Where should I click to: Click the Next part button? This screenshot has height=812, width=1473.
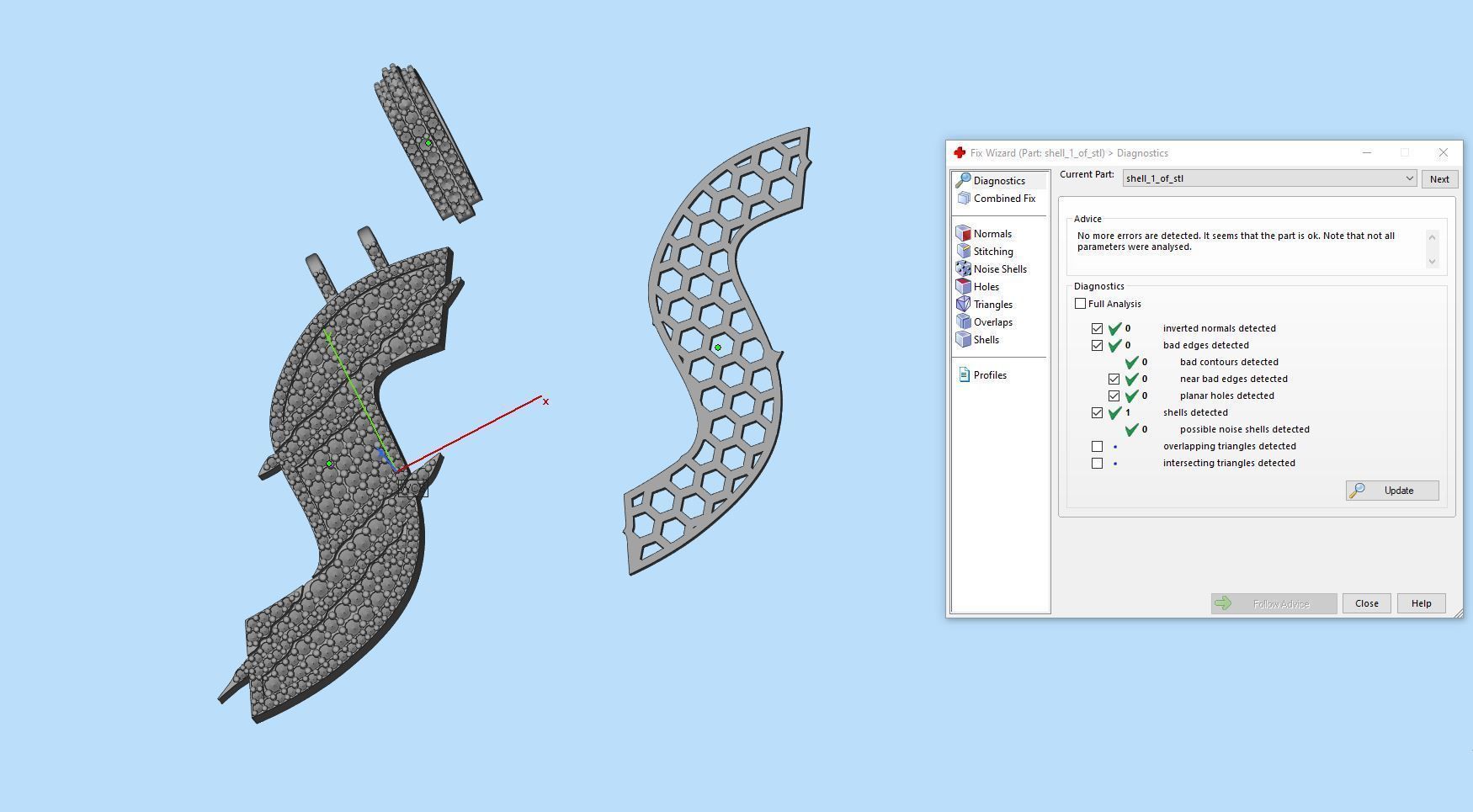1438,179
